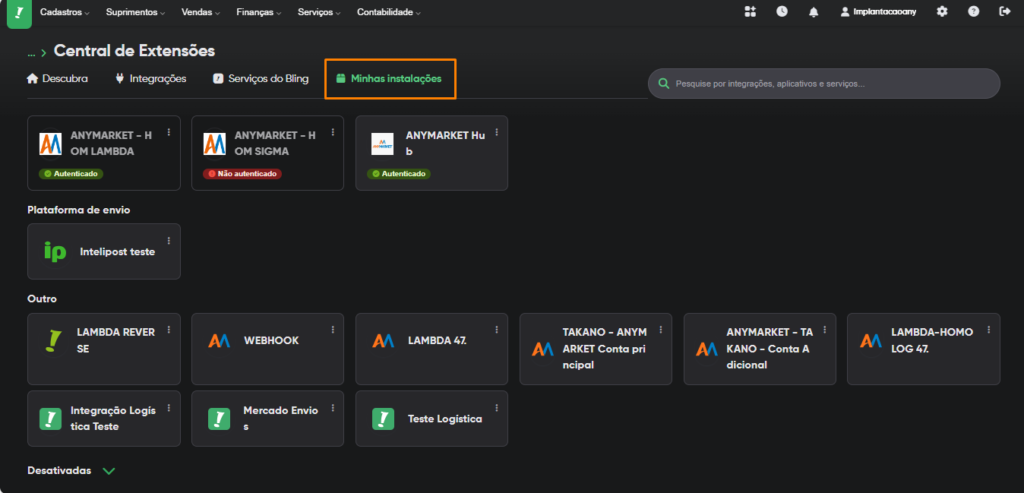Click the clock history icon
Image resolution: width=1024 pixels, height=493 pixels.
(781, 12)
